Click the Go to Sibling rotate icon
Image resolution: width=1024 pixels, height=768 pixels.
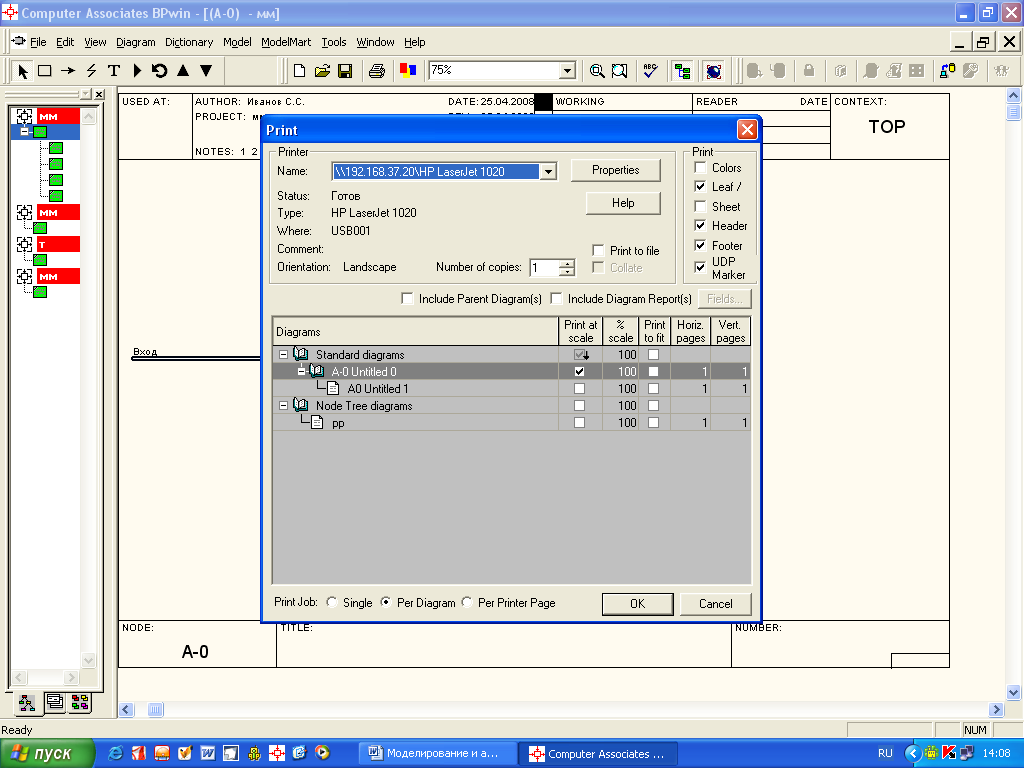(x=159, y=71)
